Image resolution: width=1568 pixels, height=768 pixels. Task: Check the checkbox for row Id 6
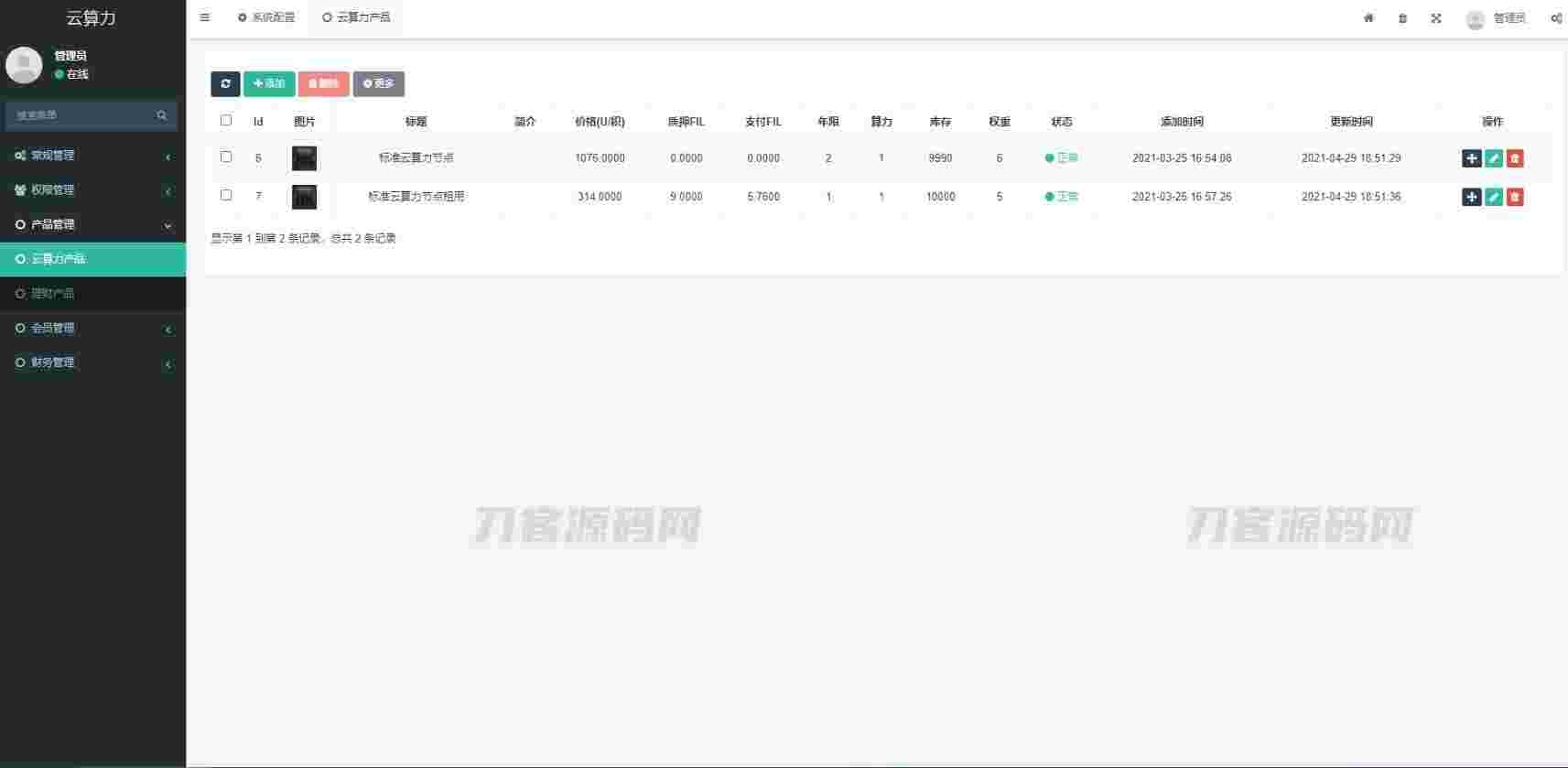(x=226, y=157)
